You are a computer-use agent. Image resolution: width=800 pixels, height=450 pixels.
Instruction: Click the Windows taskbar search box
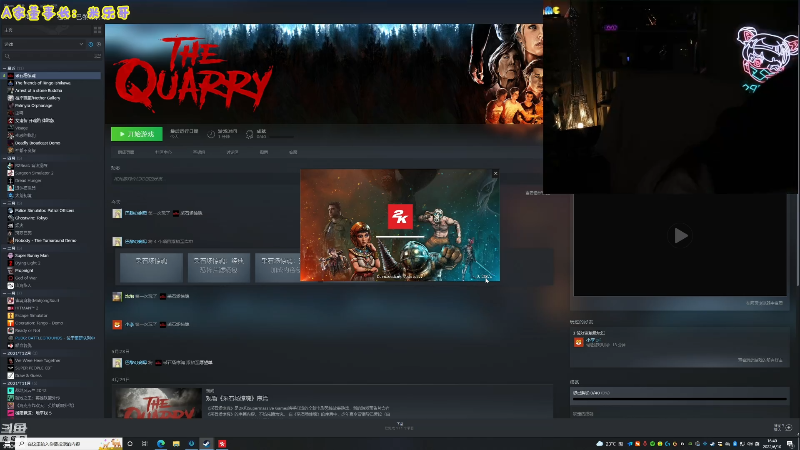click(70, 443)
